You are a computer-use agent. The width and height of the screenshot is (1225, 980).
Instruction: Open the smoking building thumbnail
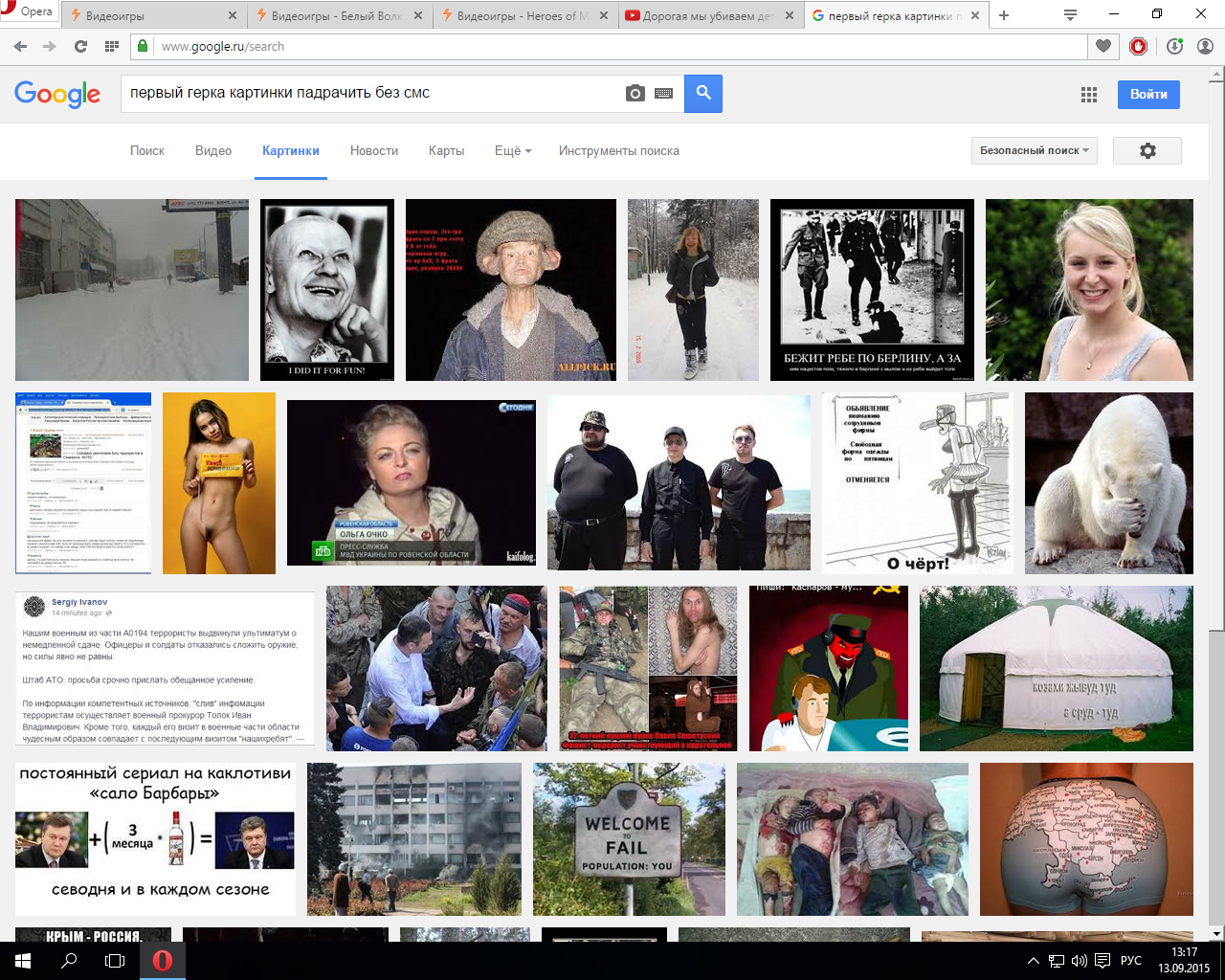click(414, 839)
